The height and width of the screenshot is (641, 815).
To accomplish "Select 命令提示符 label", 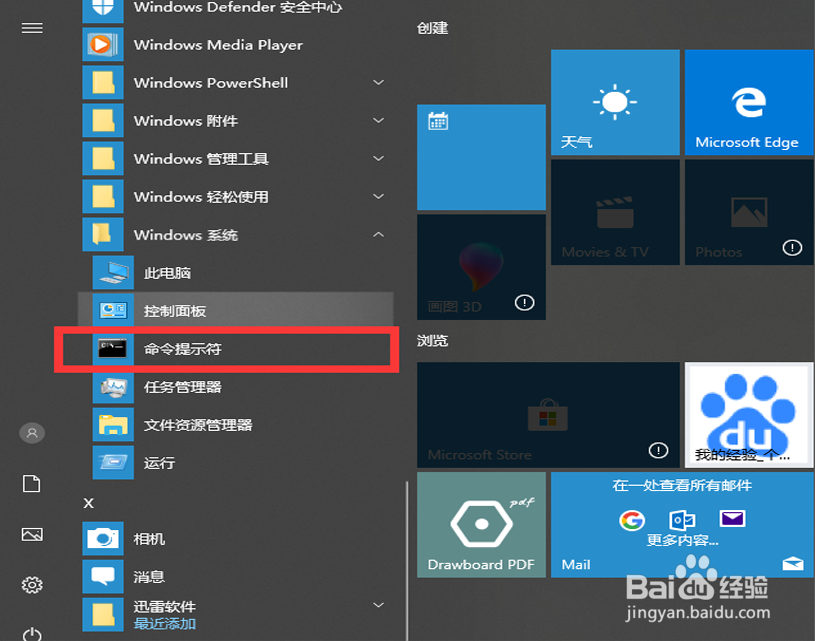I will (x=183, y=349).
